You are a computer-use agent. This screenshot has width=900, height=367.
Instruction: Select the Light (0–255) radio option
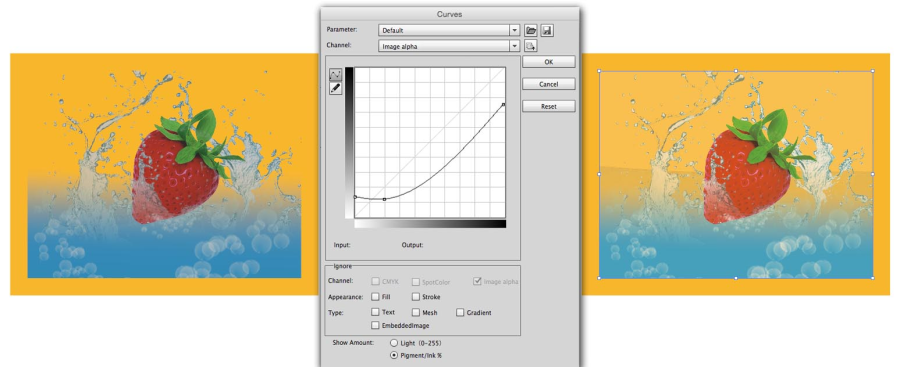(x=394, y=343)
